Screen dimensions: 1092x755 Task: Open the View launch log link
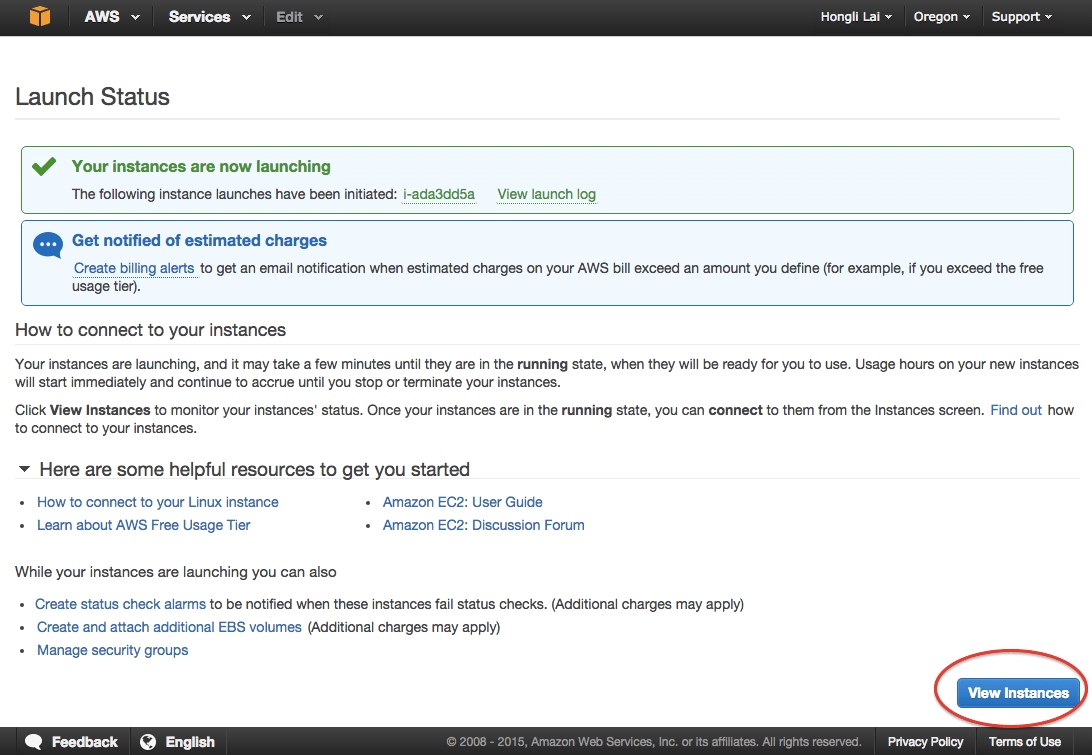tap(547, 194)
